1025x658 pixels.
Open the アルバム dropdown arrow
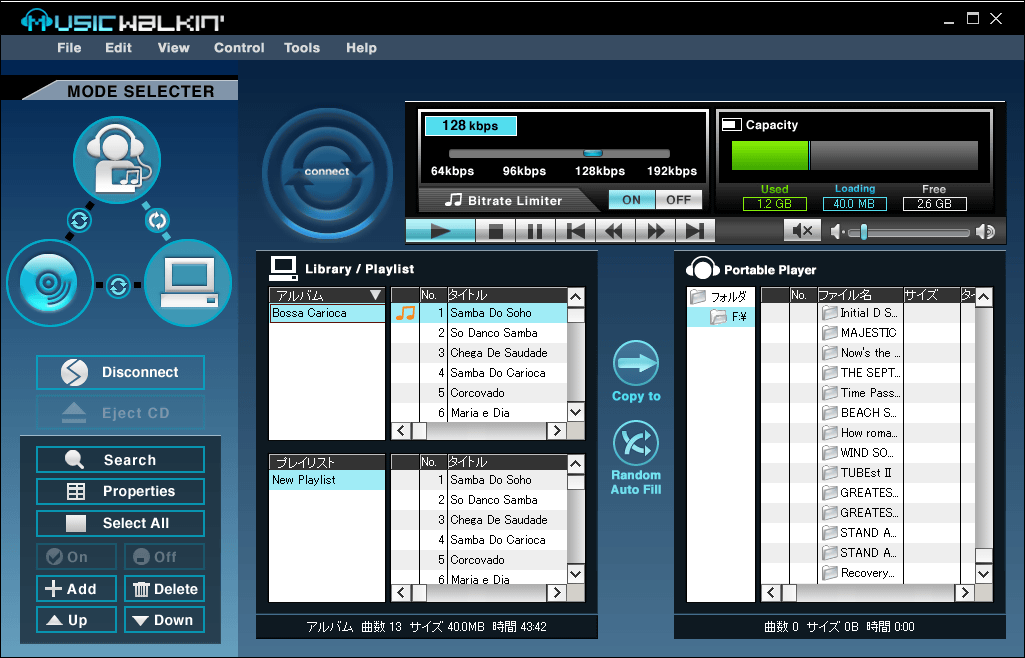(x=375, y=295)
